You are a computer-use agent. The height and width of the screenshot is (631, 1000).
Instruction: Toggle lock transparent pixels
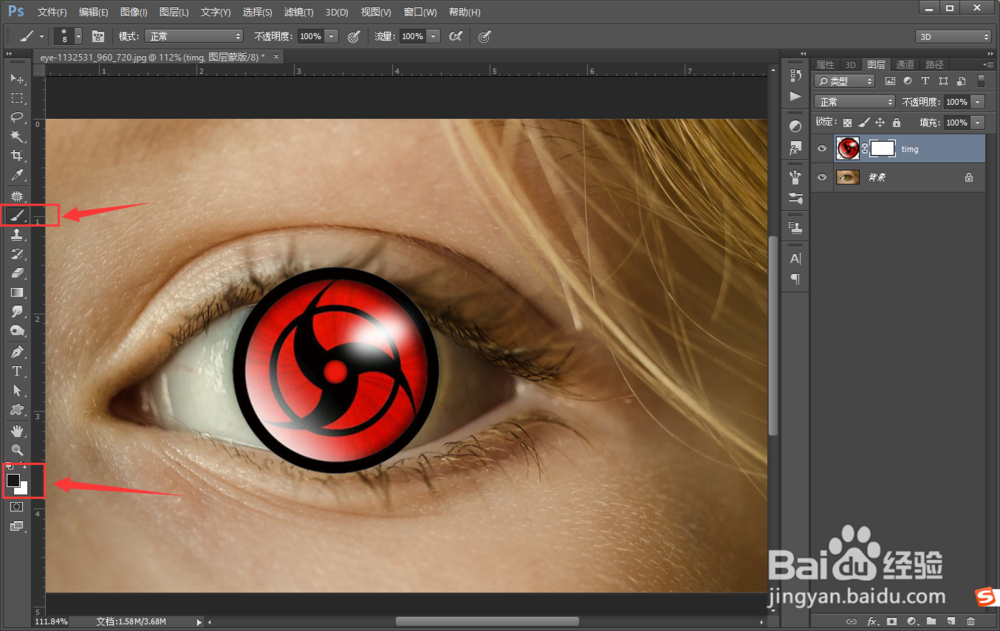847,122
